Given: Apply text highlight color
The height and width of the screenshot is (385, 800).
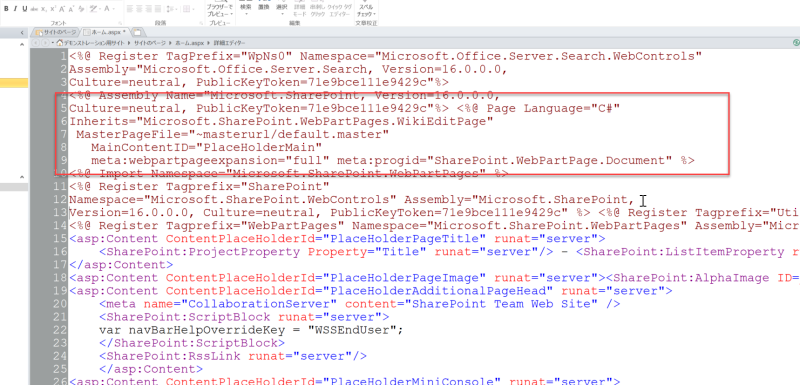Looking at the screenshot, I should coord(93,9).
